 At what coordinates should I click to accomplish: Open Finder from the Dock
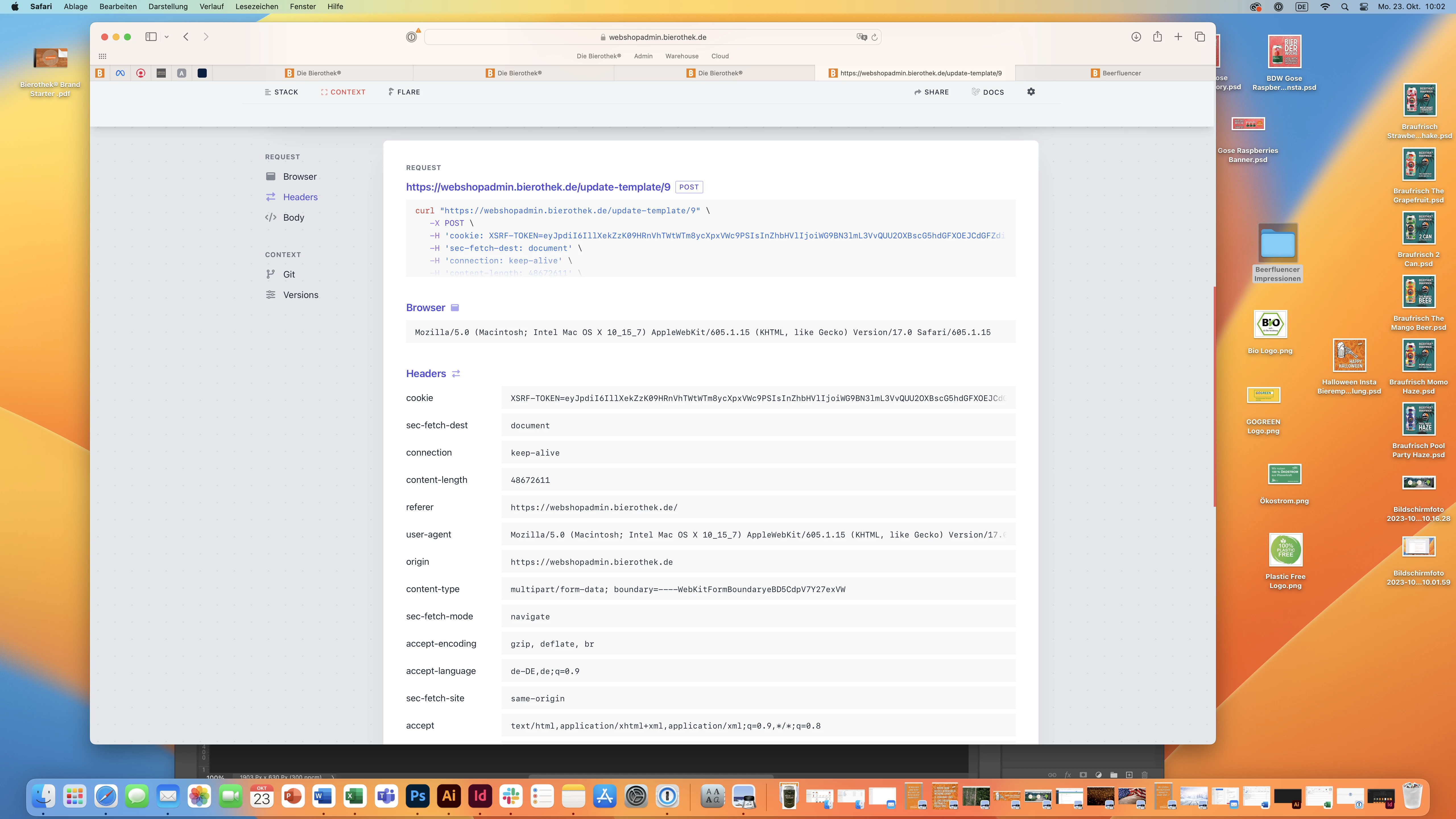44,796
